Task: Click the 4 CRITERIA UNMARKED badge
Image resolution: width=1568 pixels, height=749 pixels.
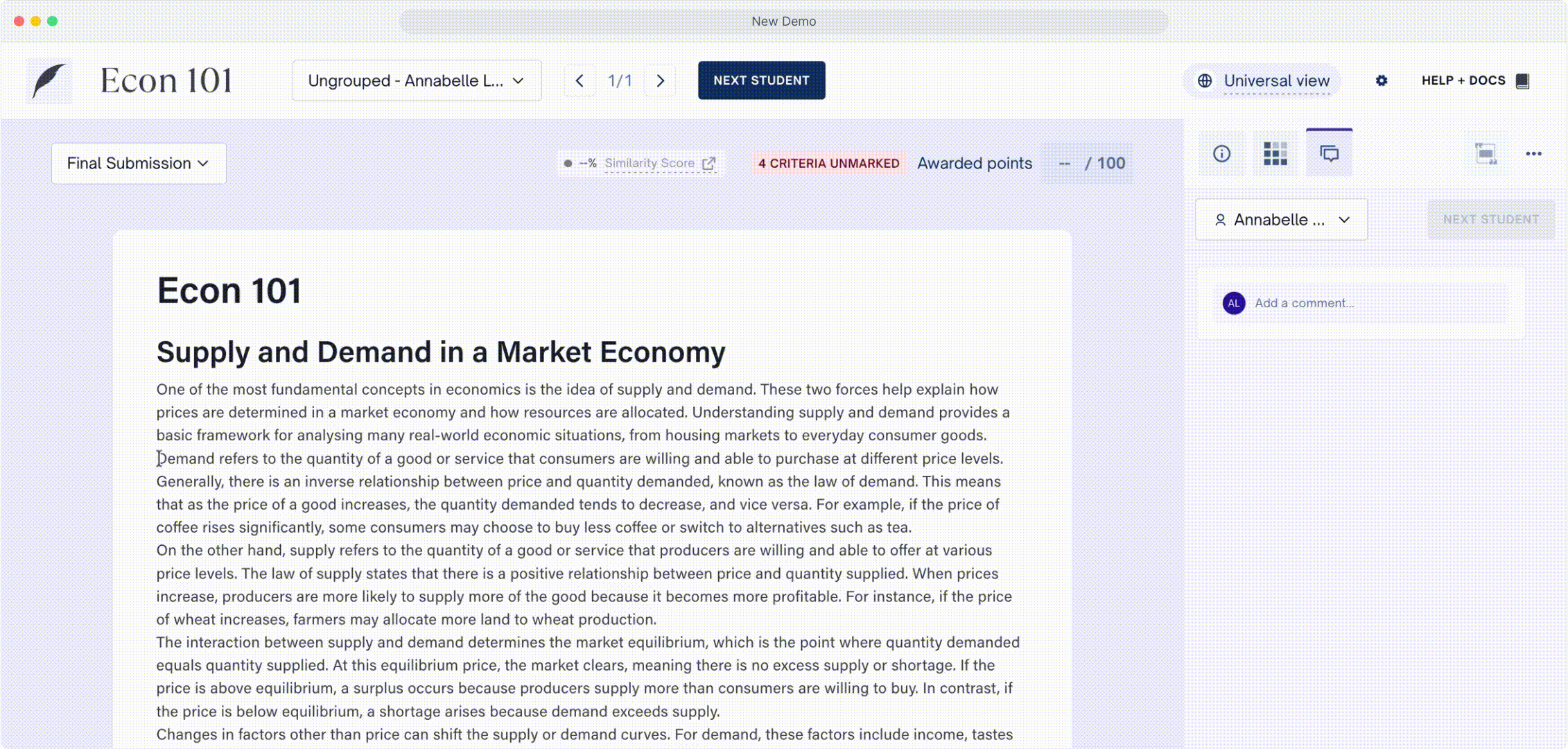Action: (828, 164)
